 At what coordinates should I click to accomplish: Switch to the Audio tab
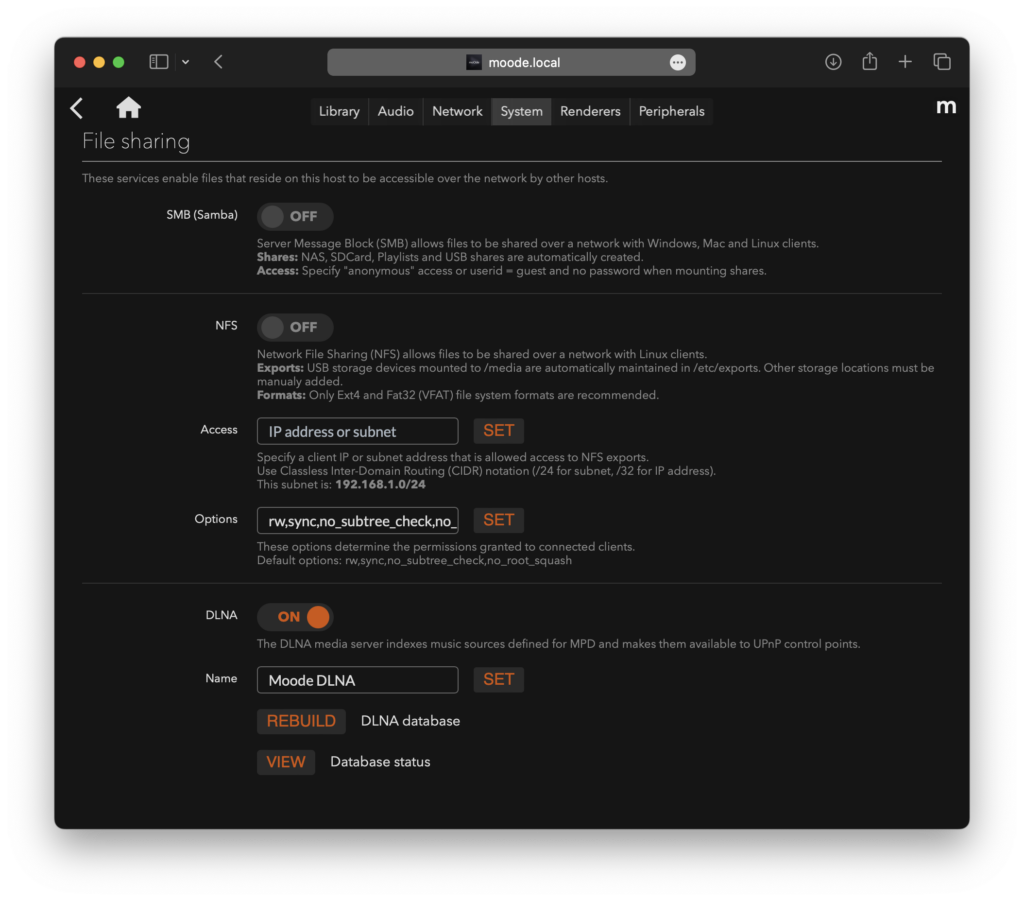pyautogui.click(x=395, y=111)
